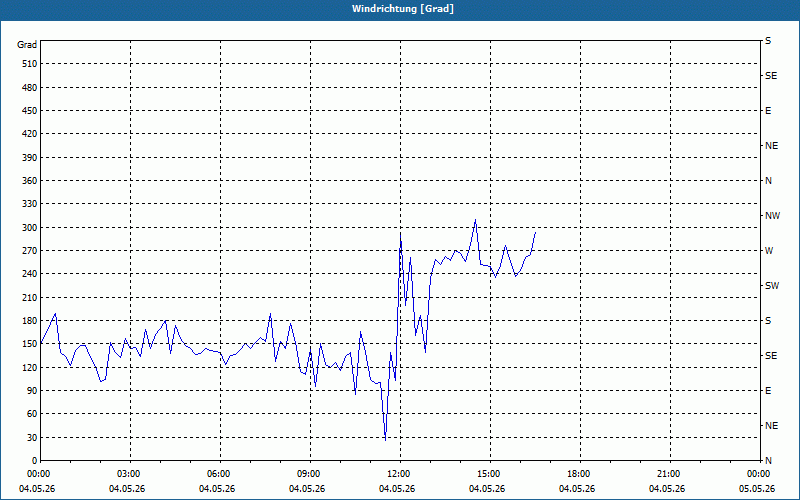Click the 04.05.26 date below 18:00
Screen dimensions: 800x500
[x=577, y=489]
